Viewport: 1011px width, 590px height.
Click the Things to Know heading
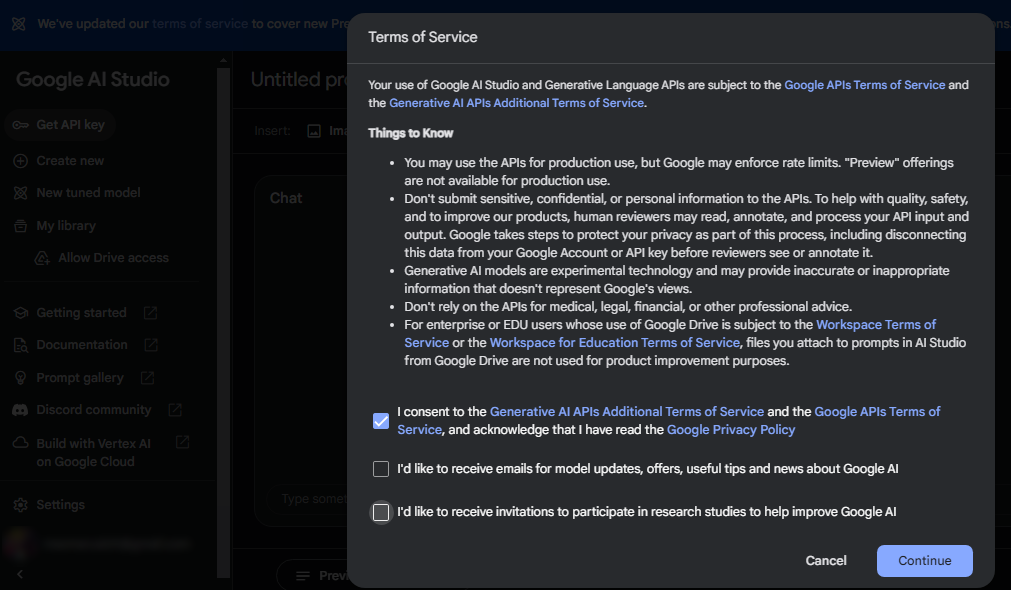tap(411, 133)
